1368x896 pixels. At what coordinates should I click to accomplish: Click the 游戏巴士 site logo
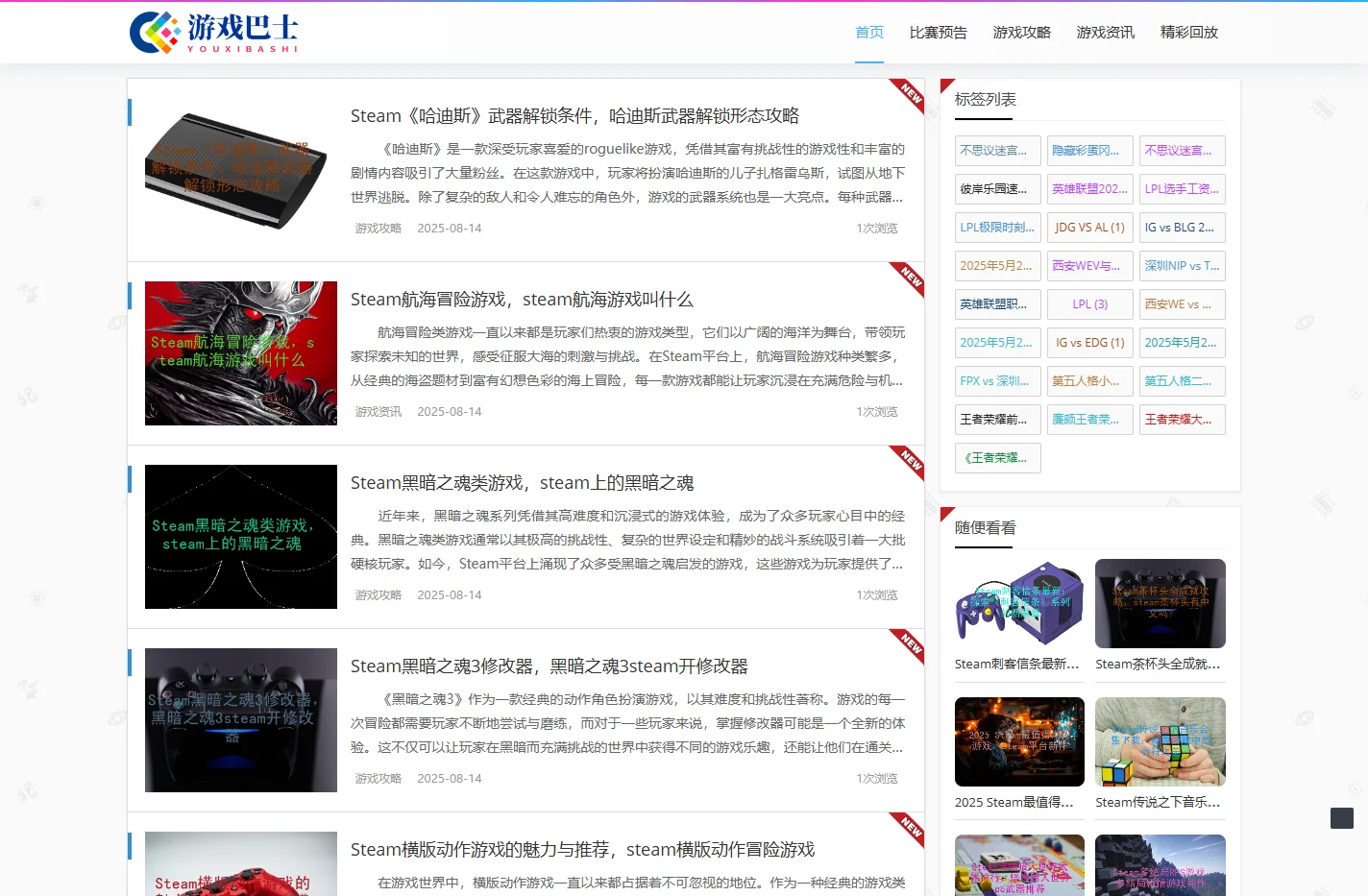pos(214,33)
